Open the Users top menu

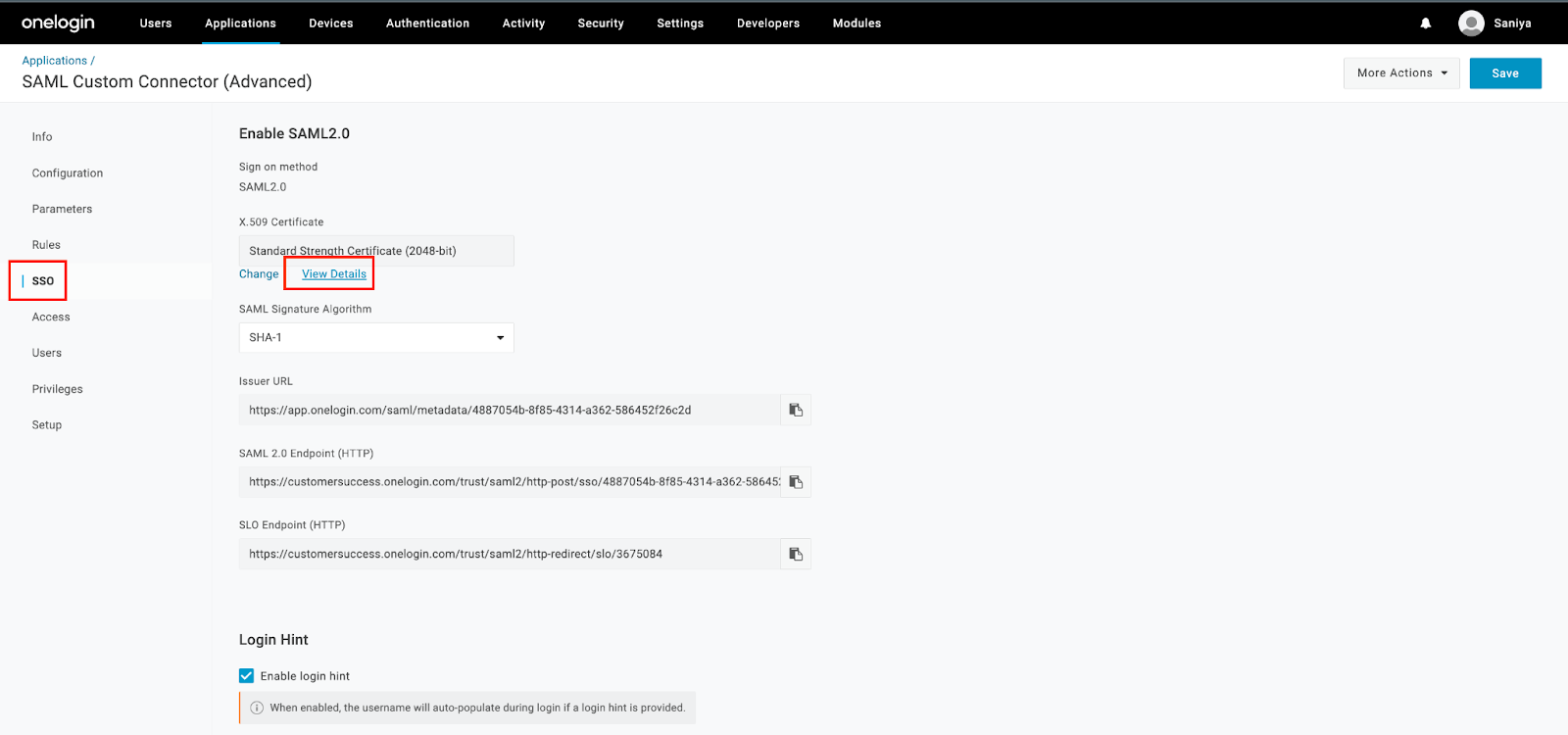coord(156,24)
